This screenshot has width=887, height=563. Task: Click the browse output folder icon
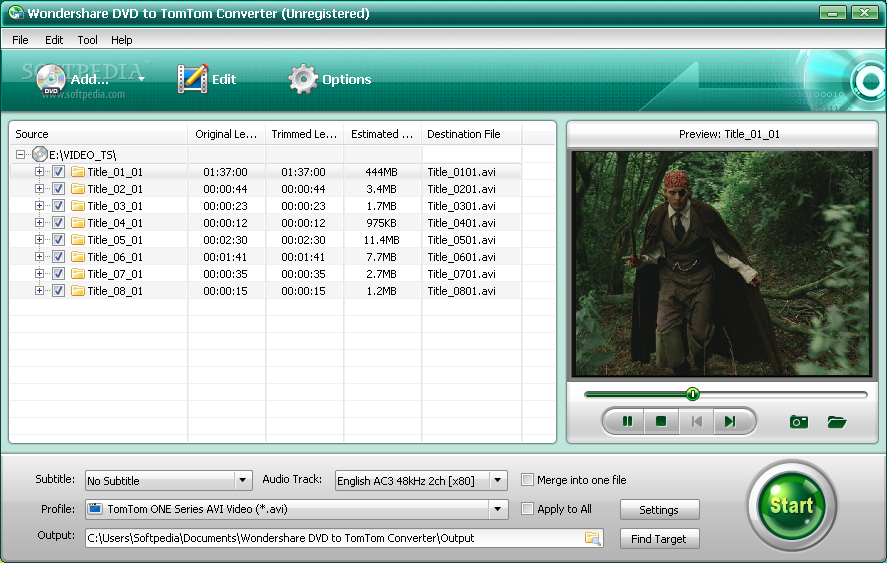pyautogui.click(x=592, y=538)
